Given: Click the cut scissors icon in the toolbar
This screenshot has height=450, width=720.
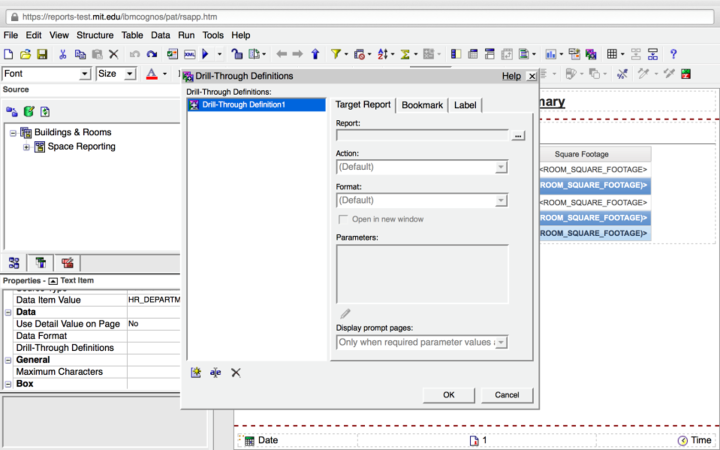Looking at the screenshot, I should [63, 54].
